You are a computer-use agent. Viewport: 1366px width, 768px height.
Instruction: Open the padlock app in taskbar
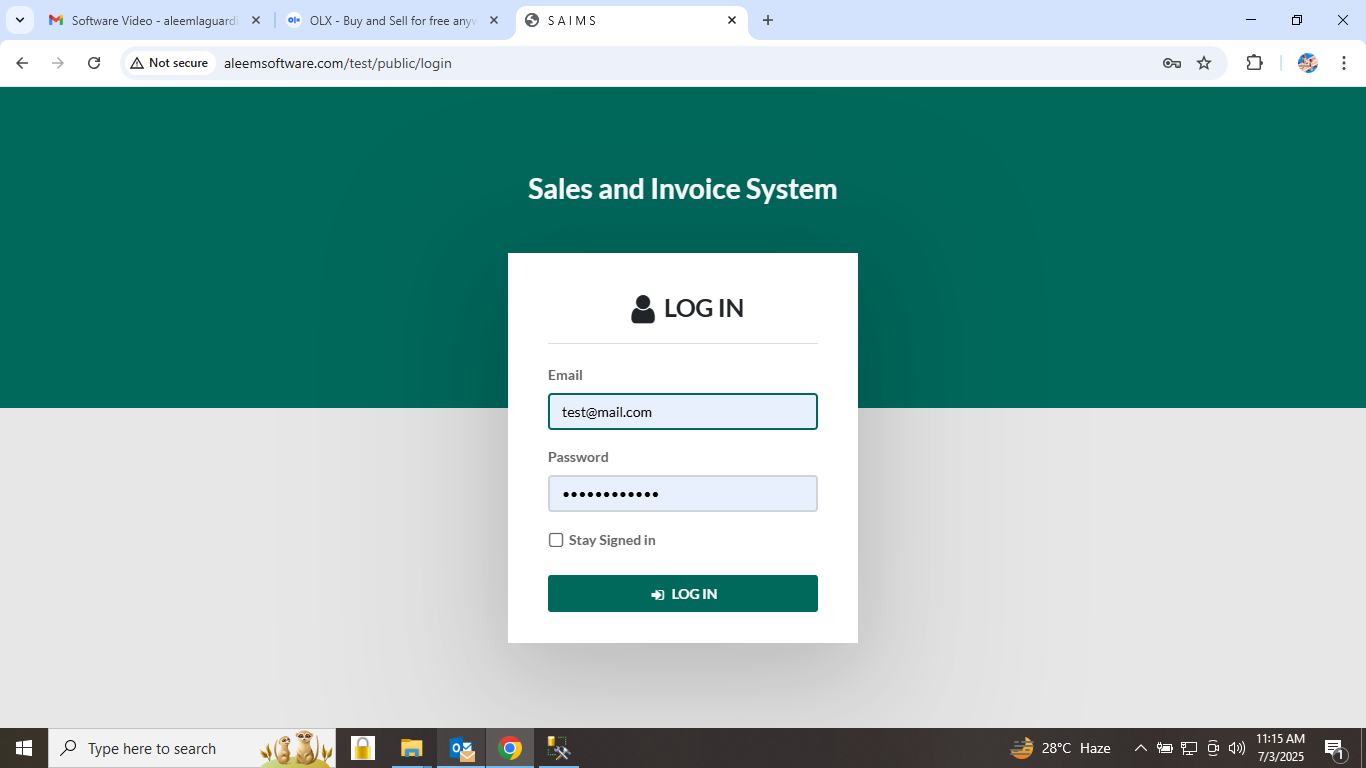[x=362, y=748]
